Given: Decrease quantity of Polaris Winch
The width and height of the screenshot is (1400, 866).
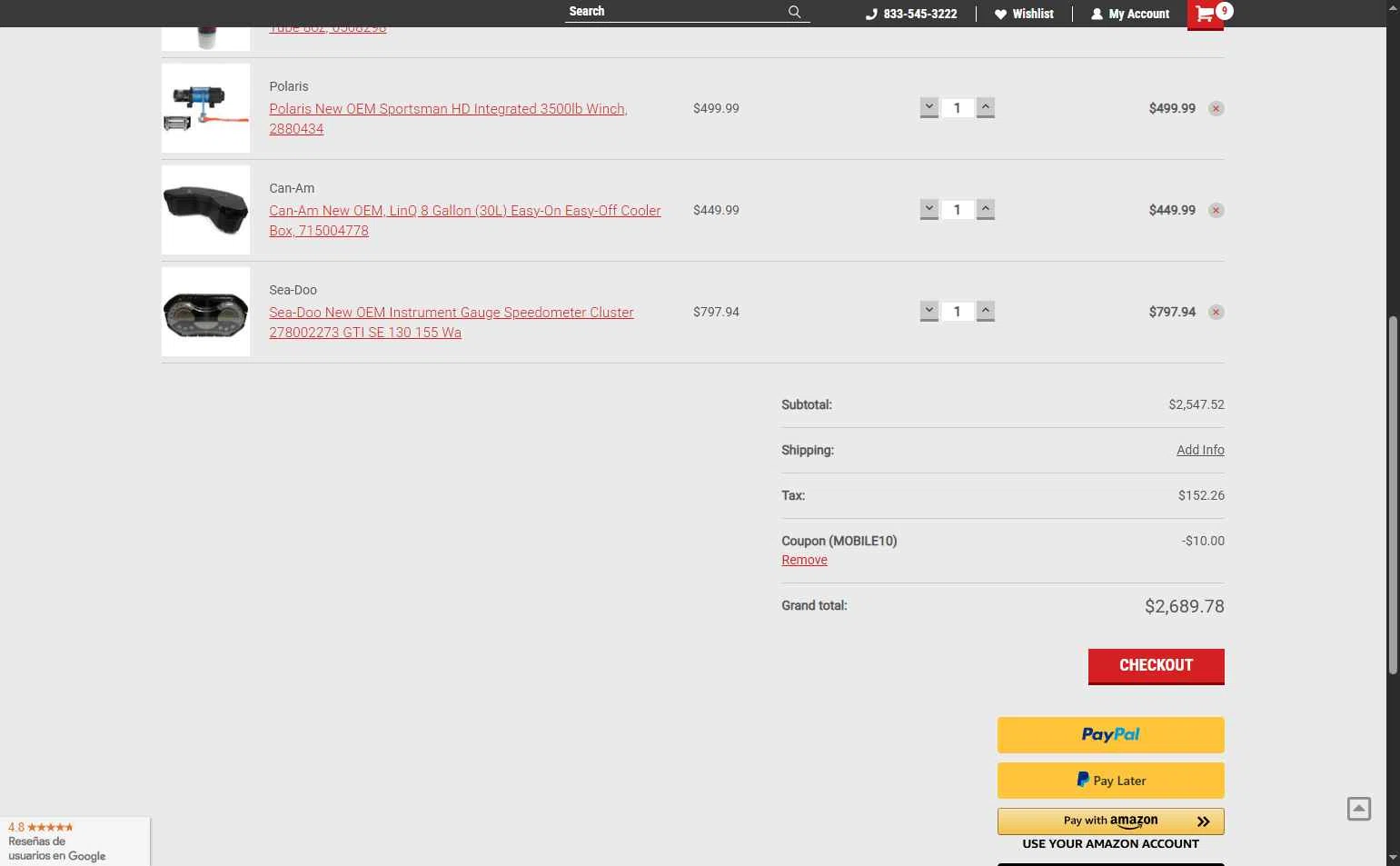Looking at the screenshot, I should pyautogui.click(x=928, y=108).
